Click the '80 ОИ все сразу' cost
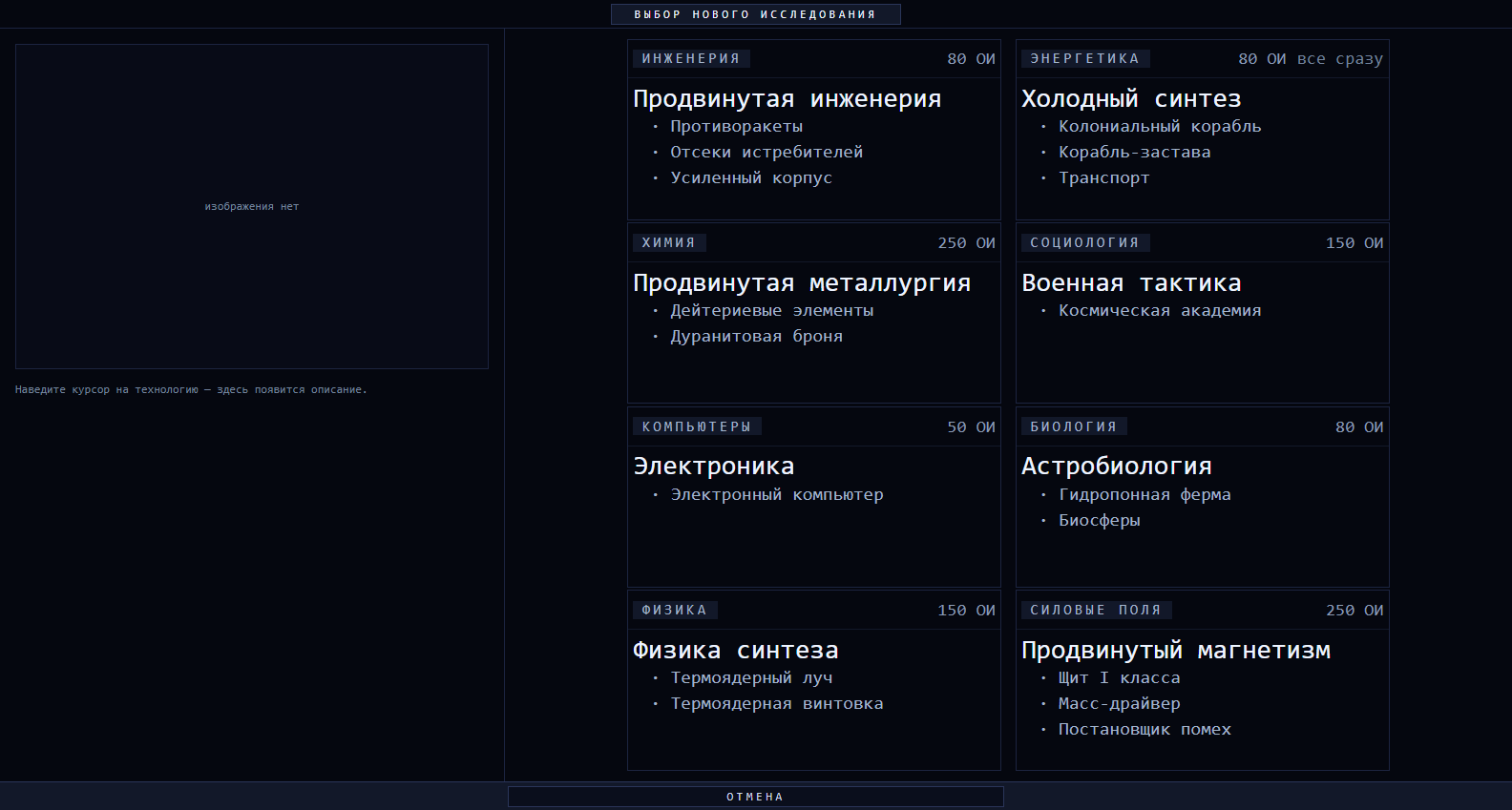 tap(1311, 58)
